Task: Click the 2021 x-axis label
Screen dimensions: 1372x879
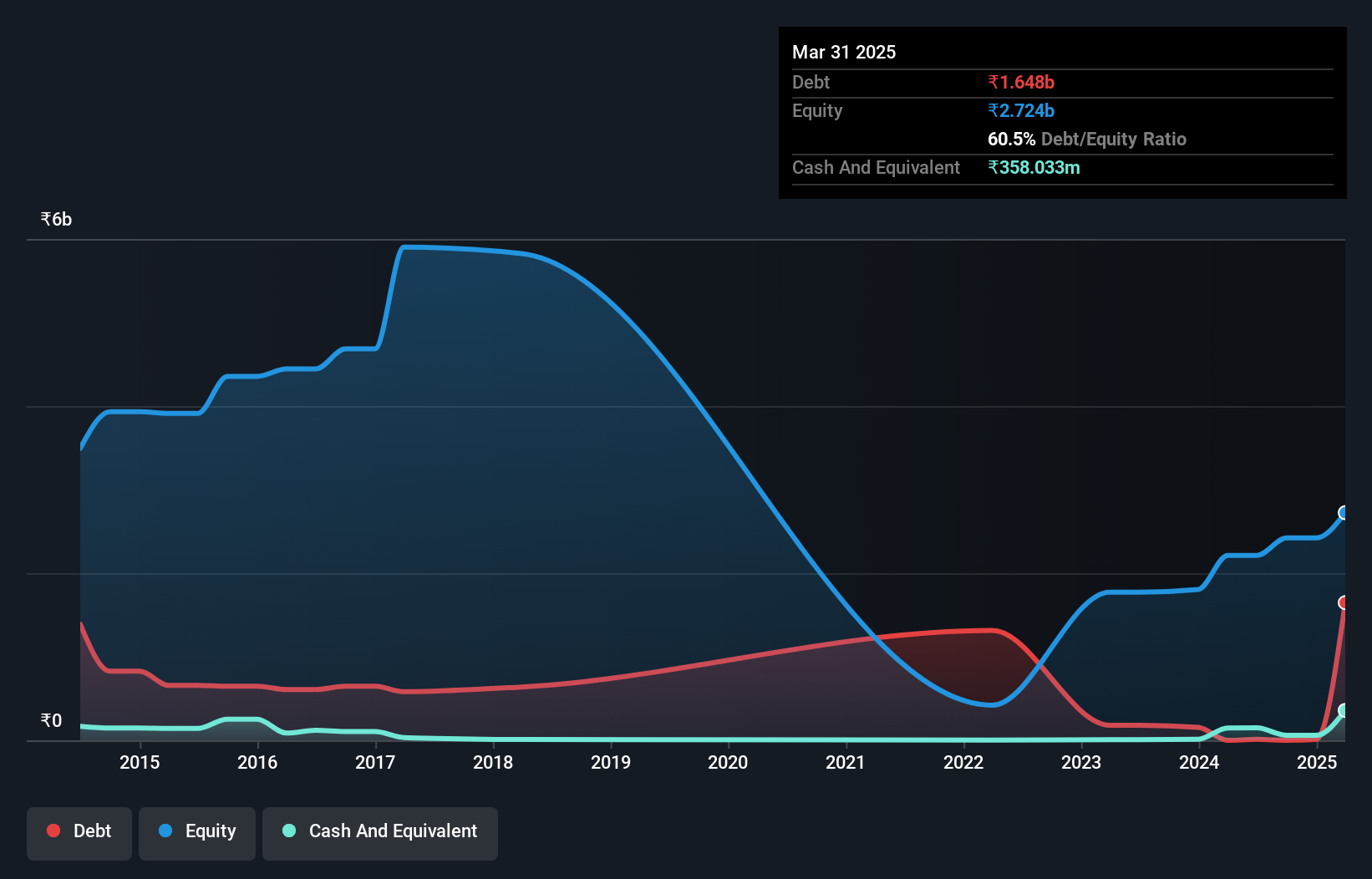Action: (846, 762)
